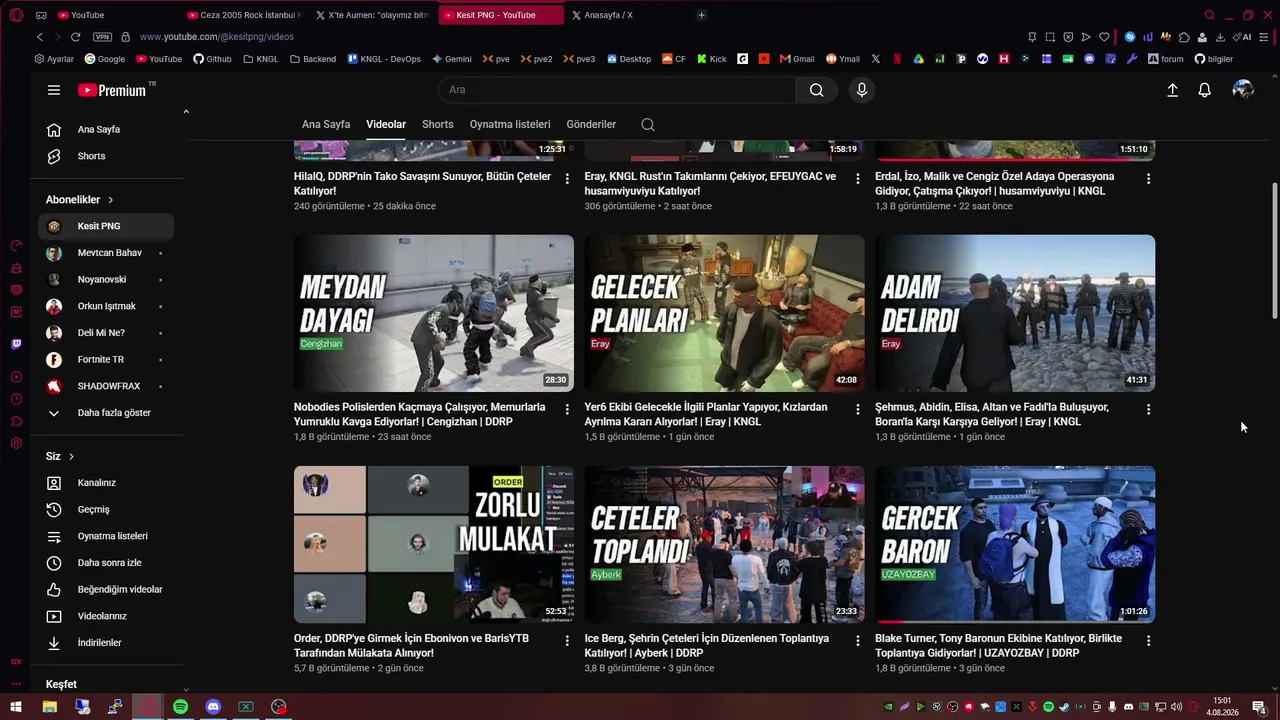Open the KNGL bookmarks folder
Image resolution: width=1280 pixels, height=720 pixels.
[x=261, y=59]
